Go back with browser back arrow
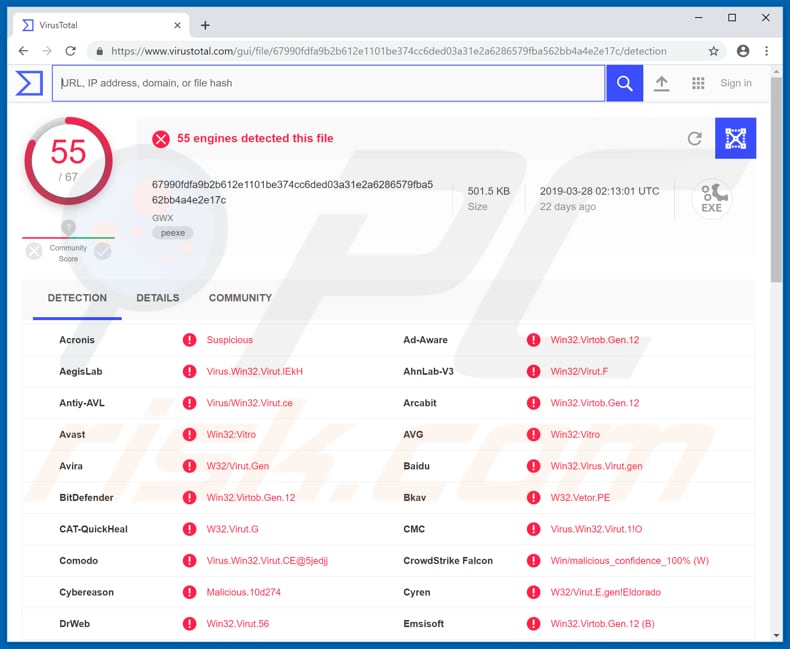The width and height of the screenshot is (790, 649). click(x=23, y=51)
